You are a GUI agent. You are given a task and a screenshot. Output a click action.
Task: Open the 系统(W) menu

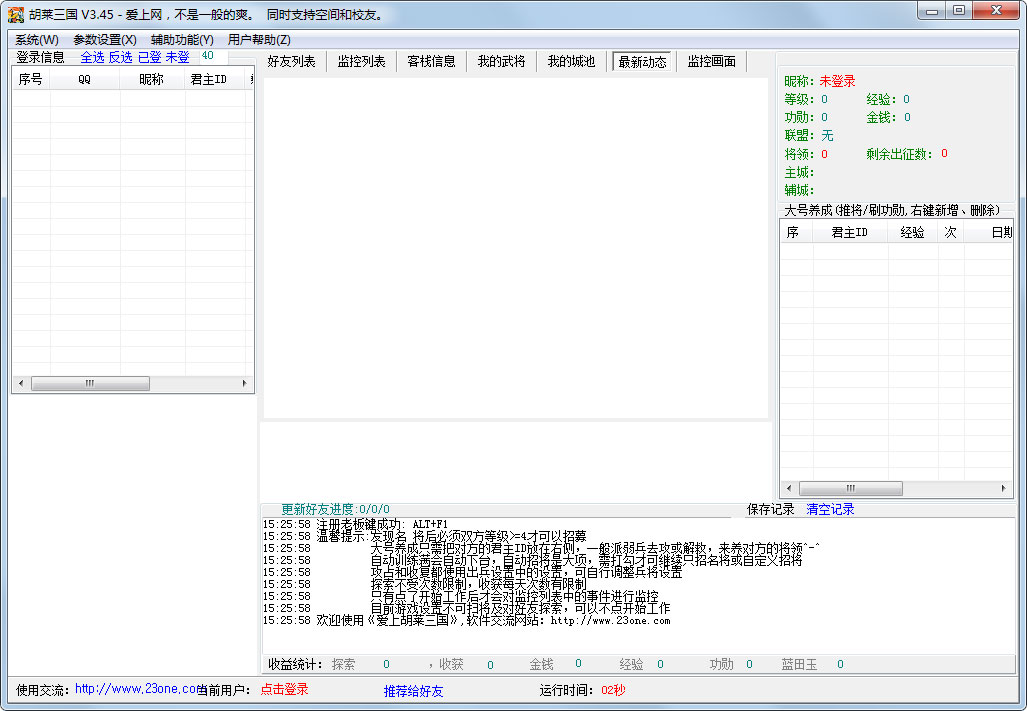pos(37,40)
